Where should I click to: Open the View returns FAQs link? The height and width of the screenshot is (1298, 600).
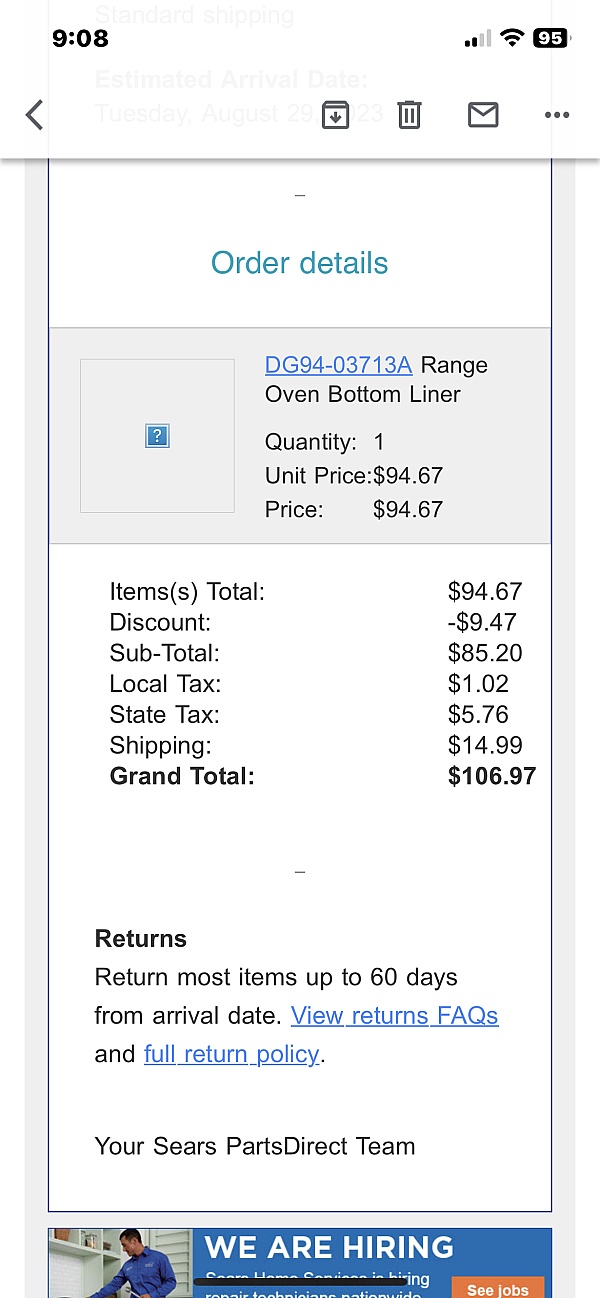click(x=394, y=1015)
